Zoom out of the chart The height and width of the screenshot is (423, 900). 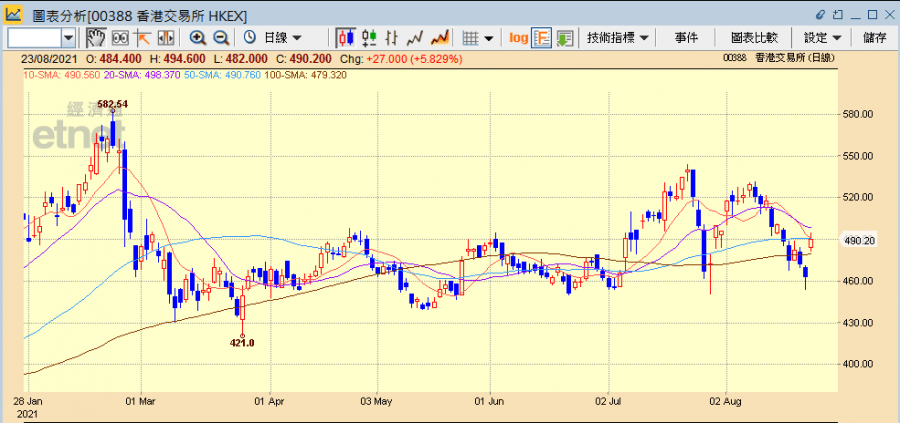[221, 37]
